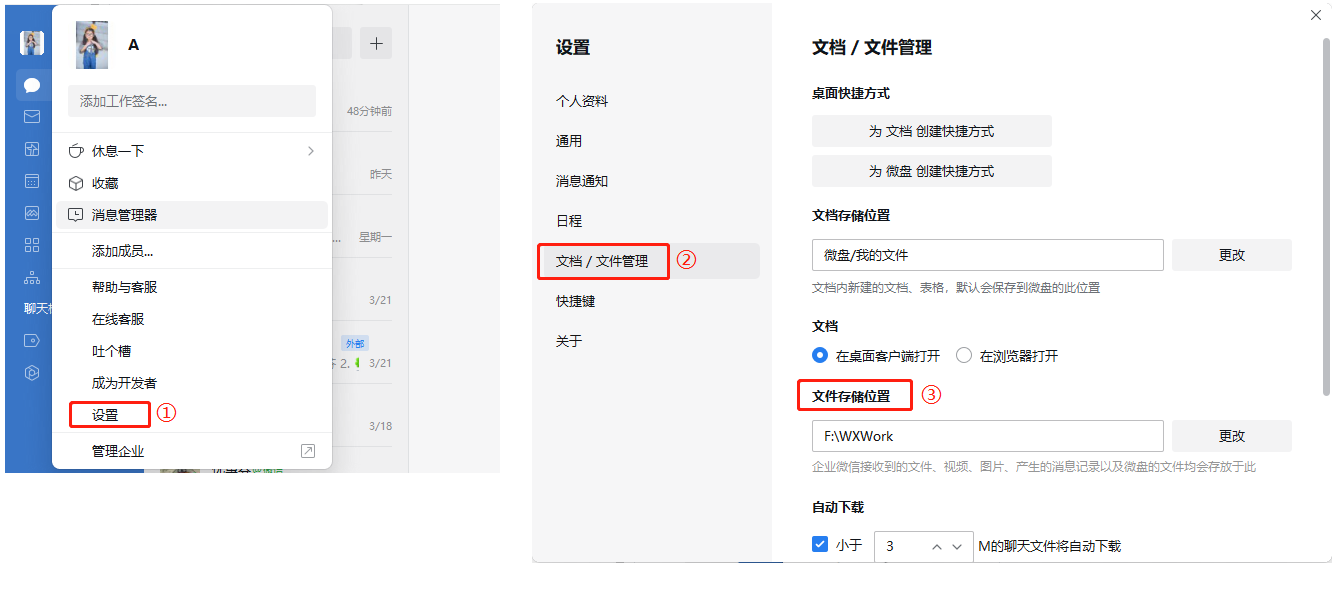Open the Workbench four-squares grid icon

coord(32,245)
